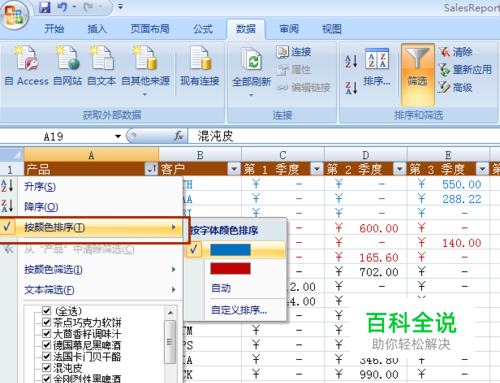
Task: Expand the 全部刷新 dropdown arrow
Action: (251, 95)
